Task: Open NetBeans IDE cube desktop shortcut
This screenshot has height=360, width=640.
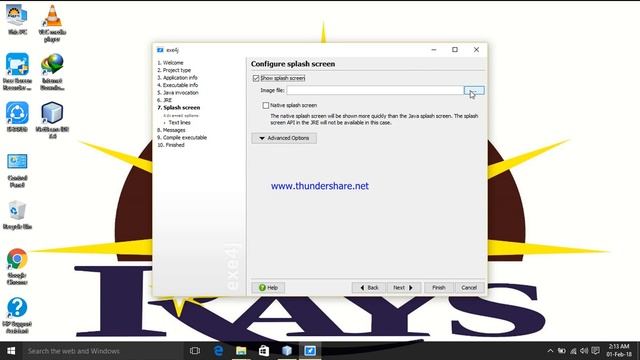Action: pos(52,120)
